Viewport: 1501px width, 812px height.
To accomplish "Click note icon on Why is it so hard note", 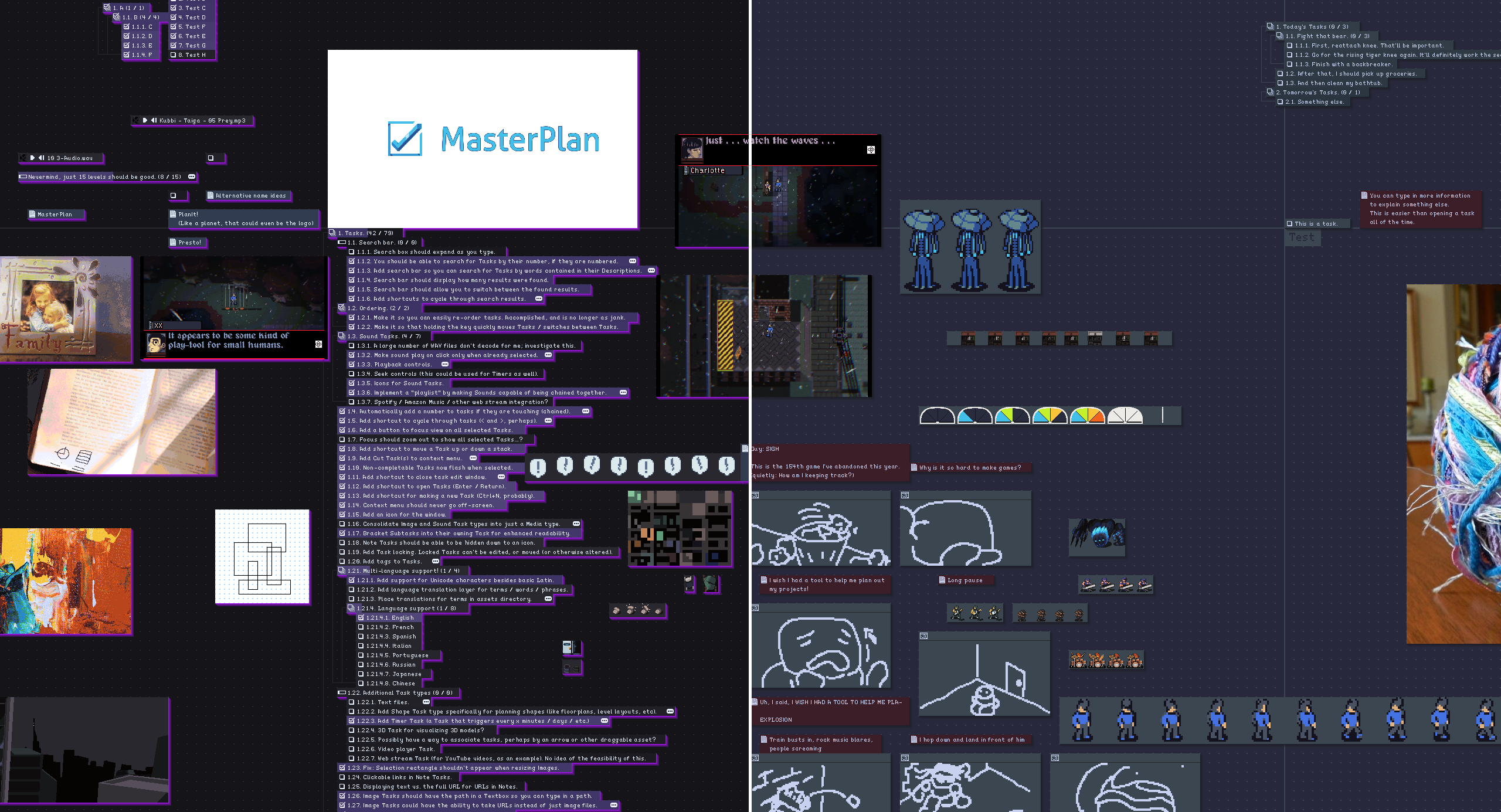I will (914, 467).
